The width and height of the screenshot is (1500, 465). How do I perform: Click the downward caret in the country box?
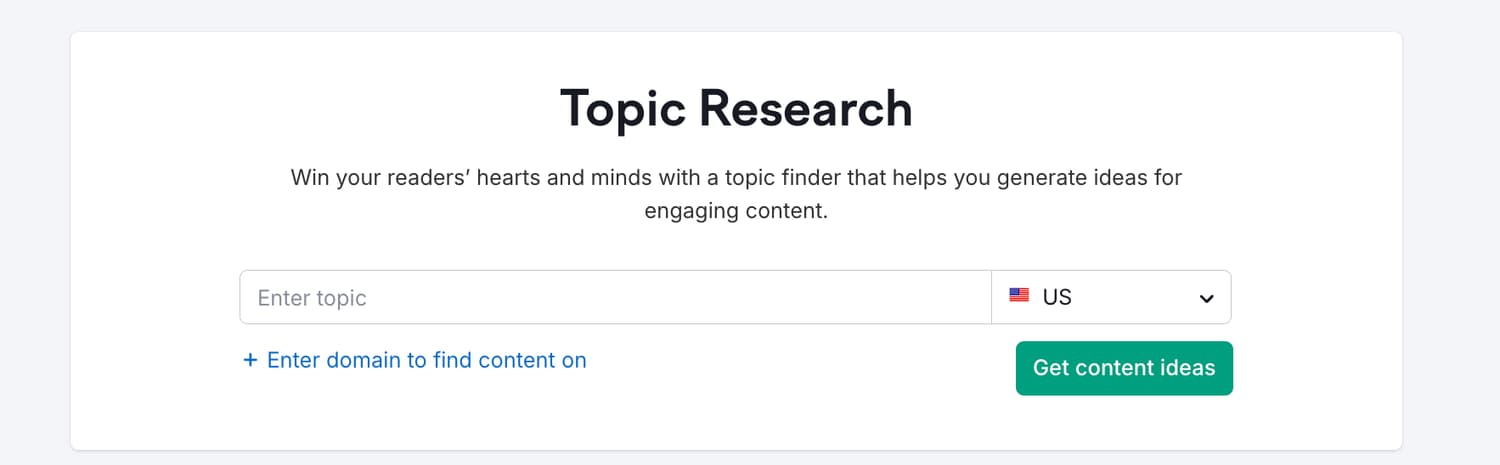click(1207, 298)
